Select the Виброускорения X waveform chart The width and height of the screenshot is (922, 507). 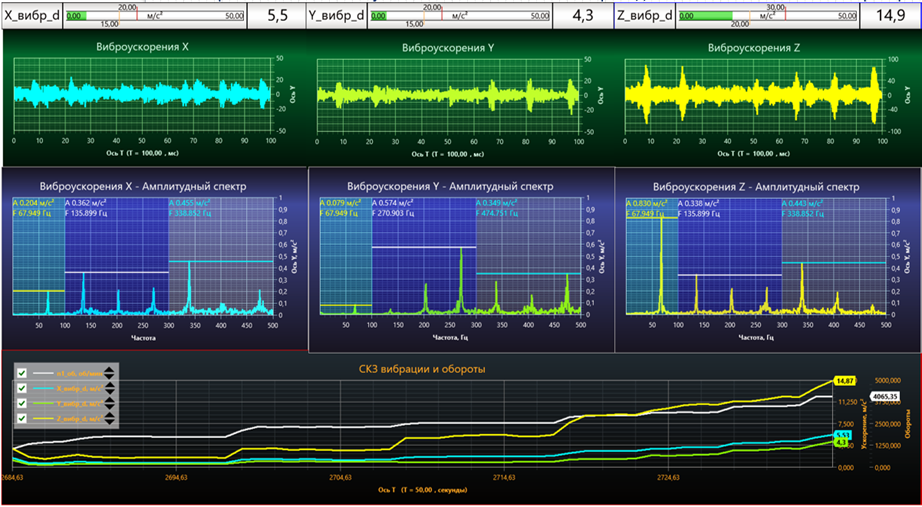[142, 95]
